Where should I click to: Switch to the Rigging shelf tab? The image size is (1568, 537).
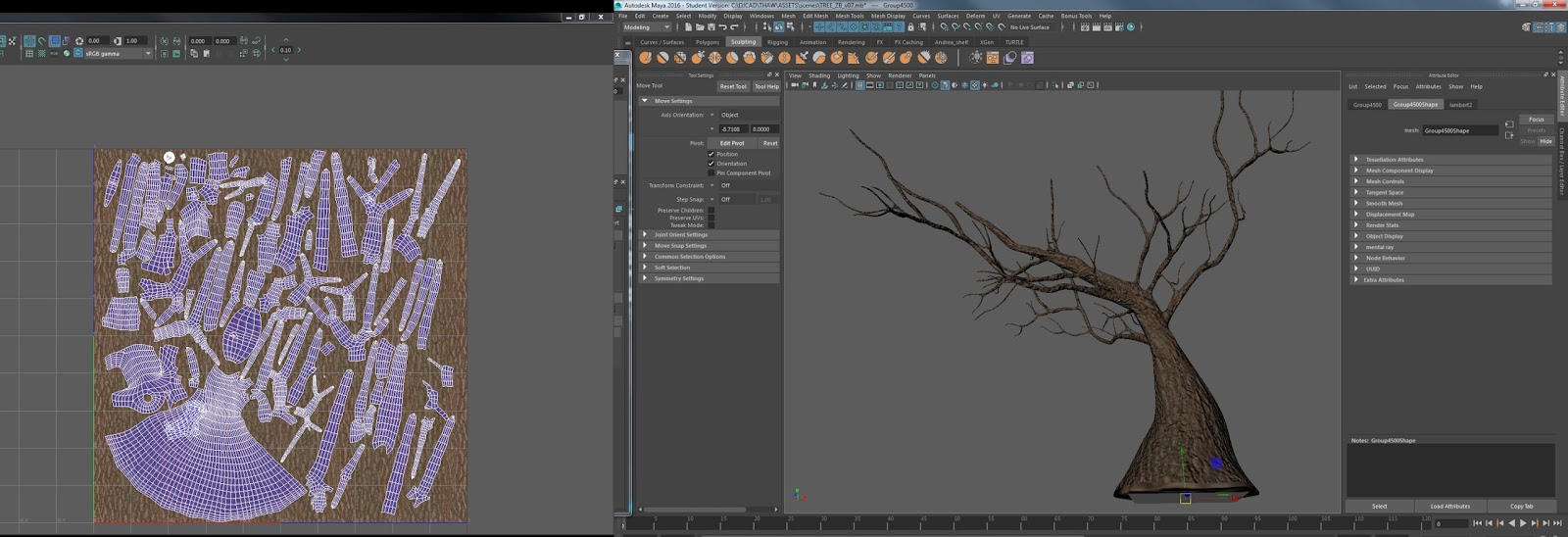[777, 42]
